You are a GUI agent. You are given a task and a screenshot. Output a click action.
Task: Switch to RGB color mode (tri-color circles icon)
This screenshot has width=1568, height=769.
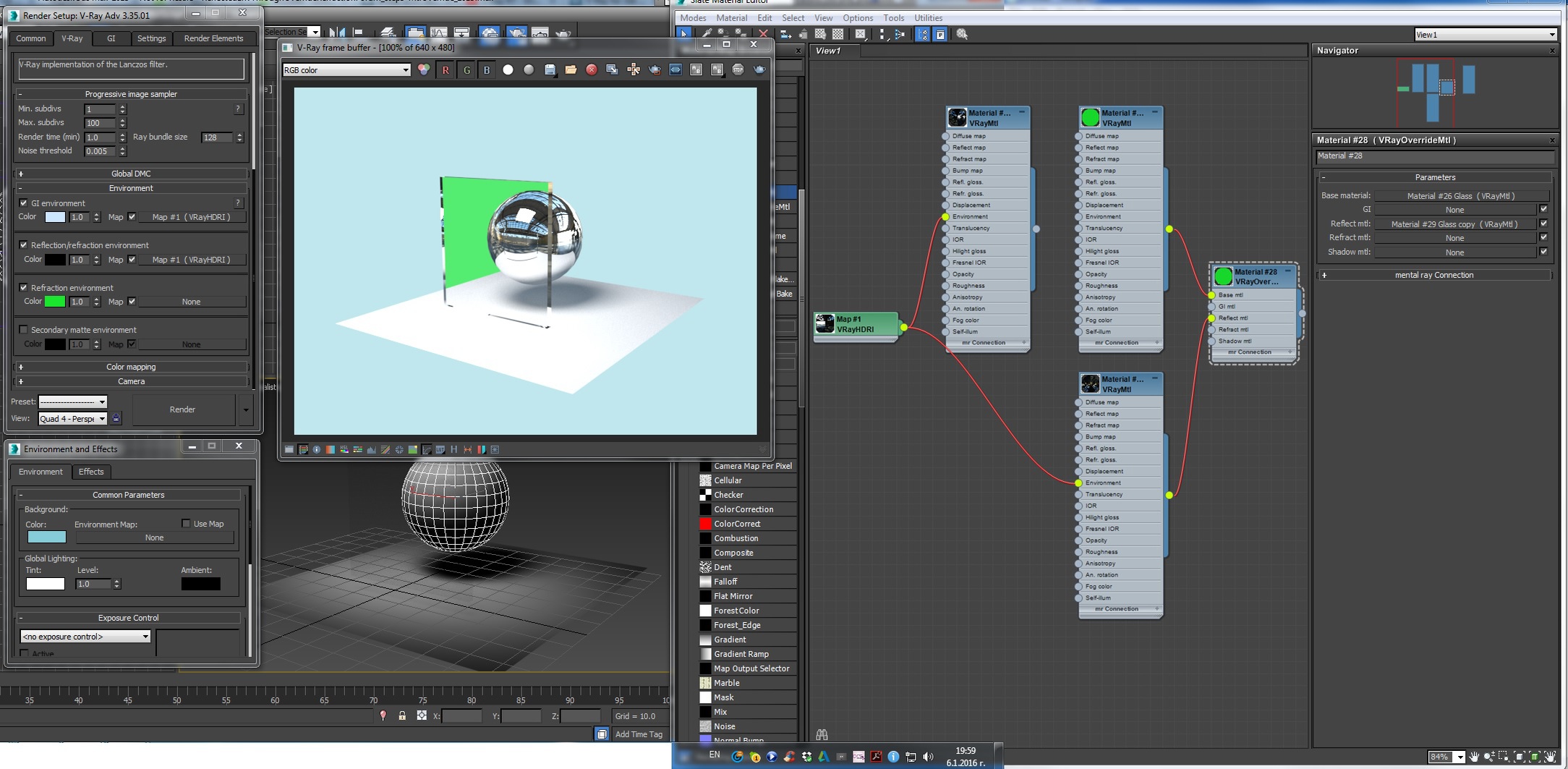tap(424, 70)
